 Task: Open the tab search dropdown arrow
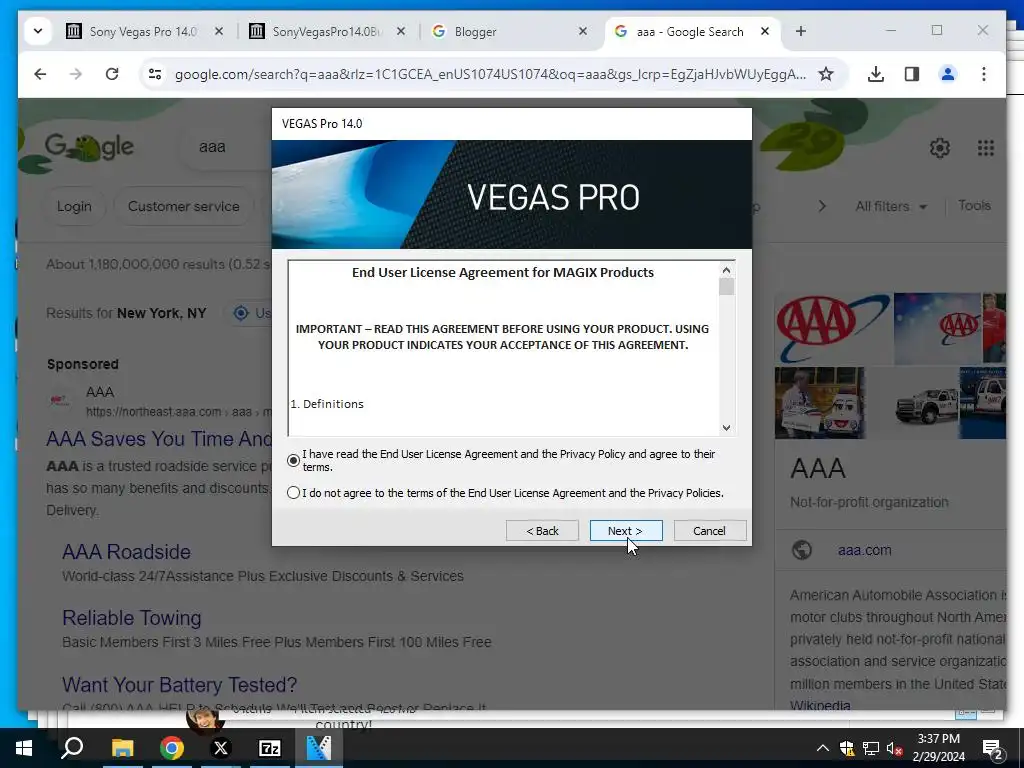pos(38,31)
